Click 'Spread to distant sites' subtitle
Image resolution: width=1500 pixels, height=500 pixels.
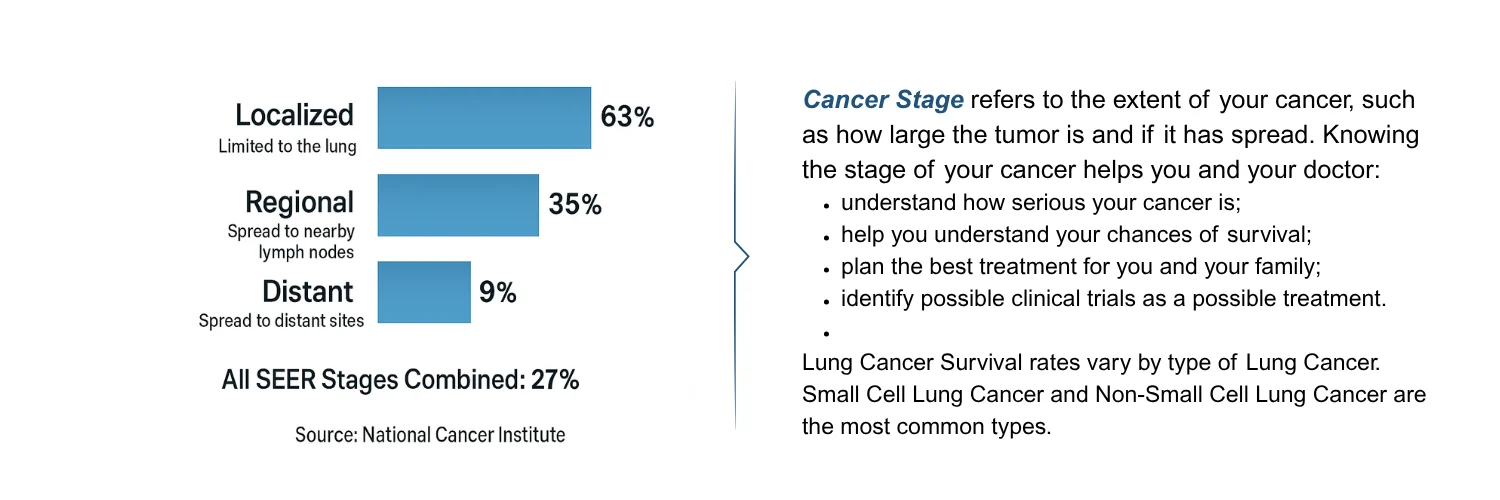(281, 321)
